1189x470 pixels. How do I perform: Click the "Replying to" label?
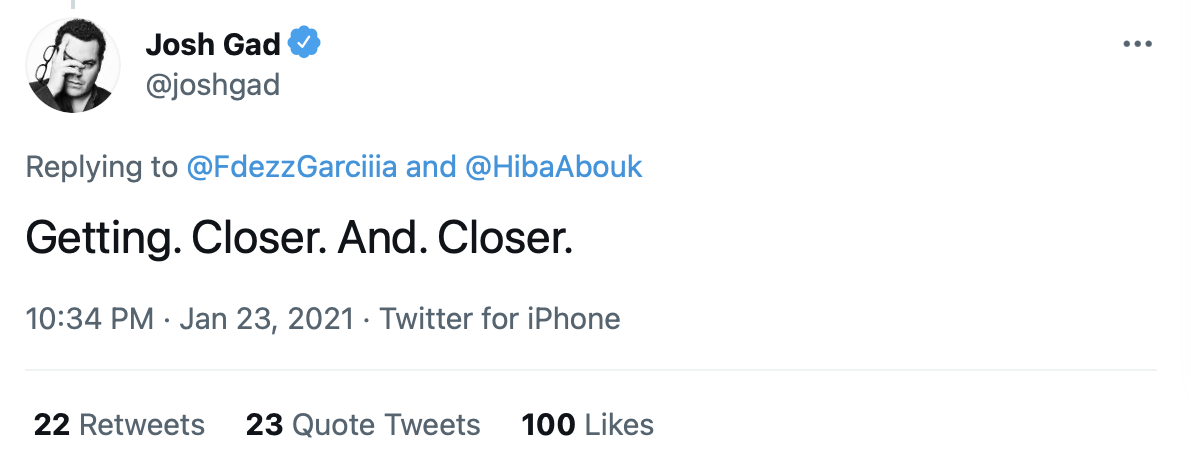click(101, 166)
